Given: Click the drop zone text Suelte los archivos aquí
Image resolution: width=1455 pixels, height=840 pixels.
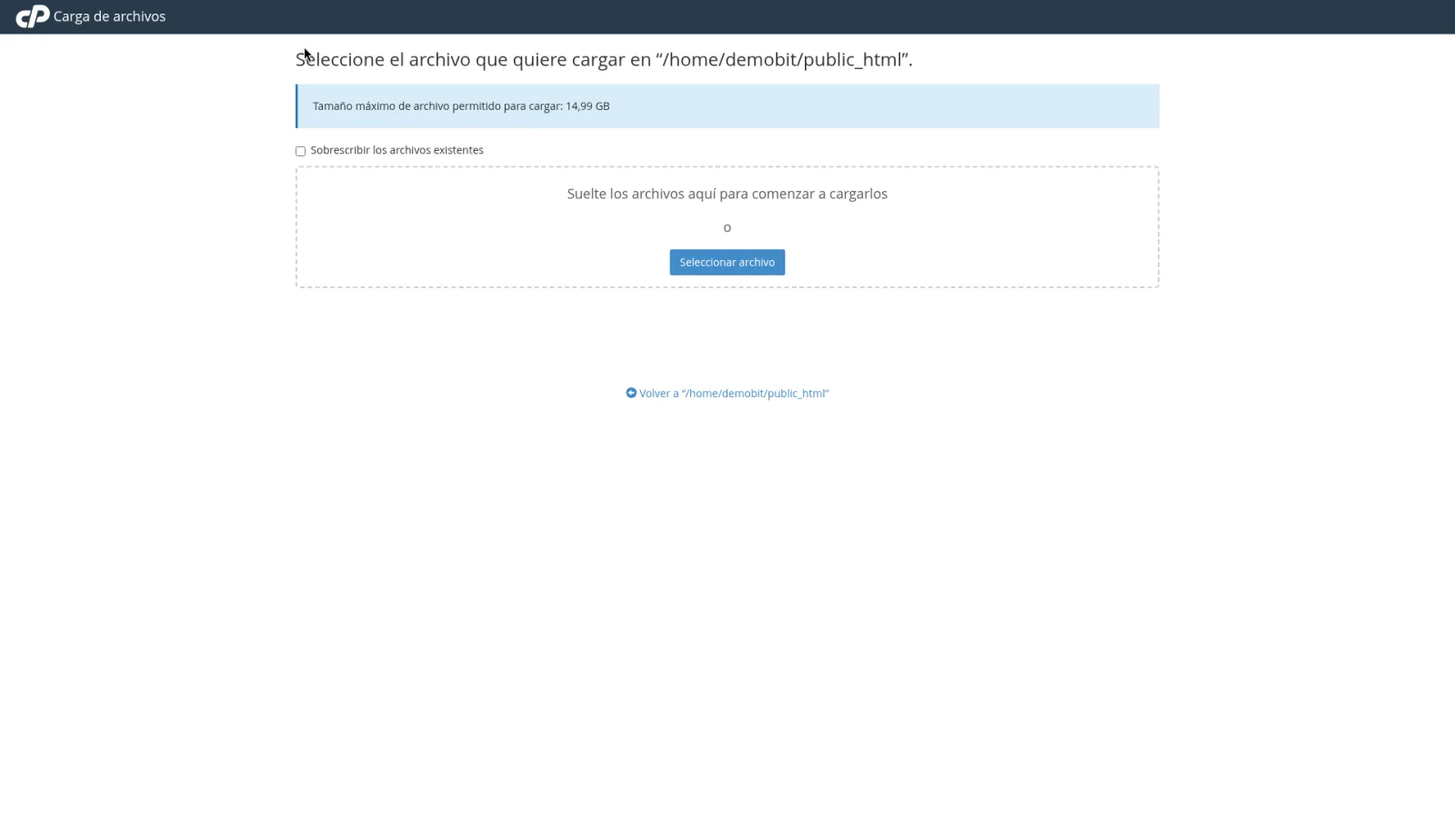Looking at the screenshot, I should point(727,194).
